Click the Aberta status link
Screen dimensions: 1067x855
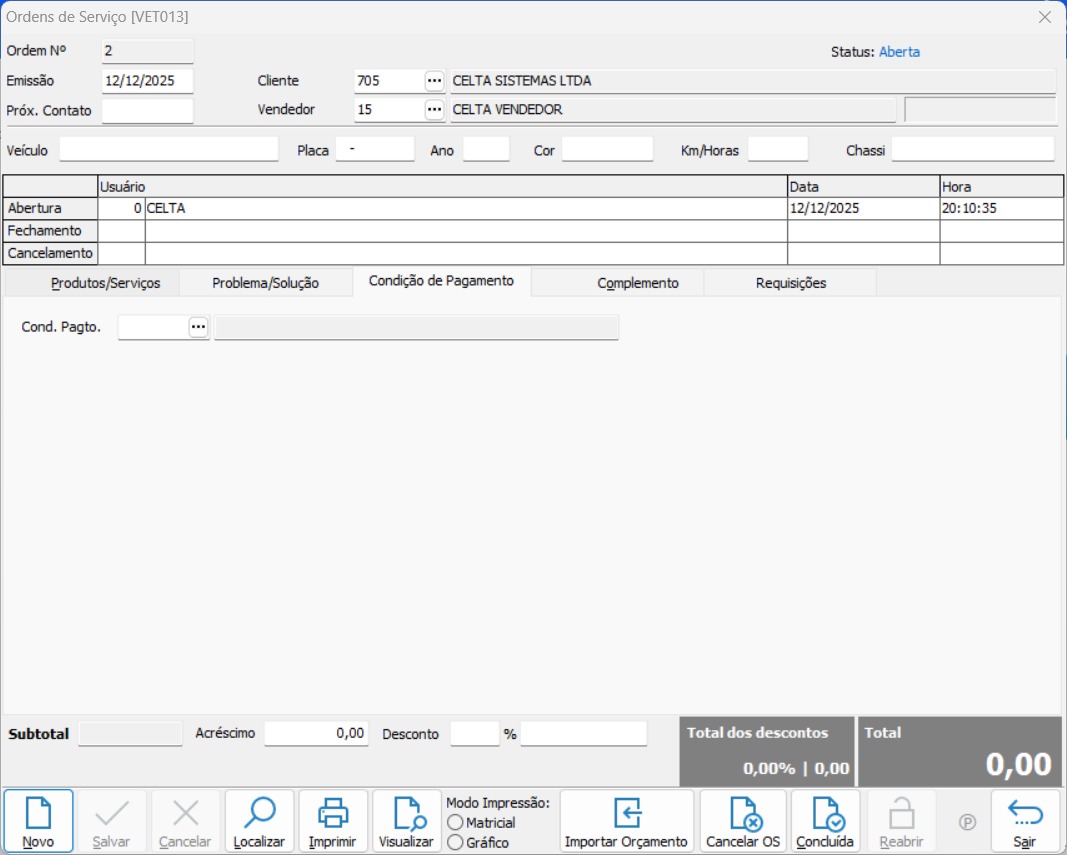899,52
